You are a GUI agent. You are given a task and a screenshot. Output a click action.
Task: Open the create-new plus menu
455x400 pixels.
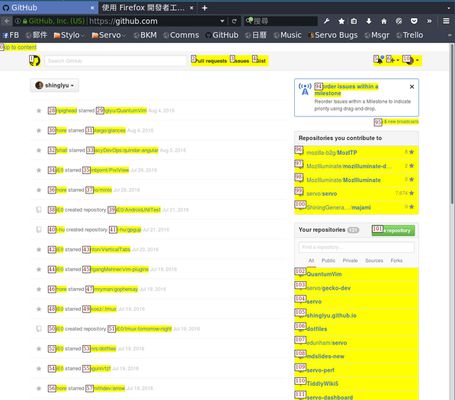click(392, 60)
